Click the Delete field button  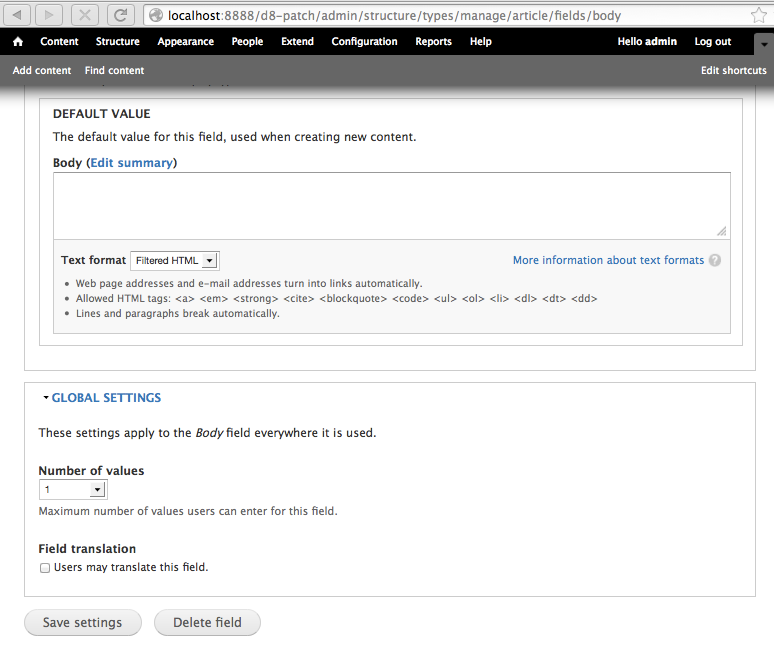207,622
